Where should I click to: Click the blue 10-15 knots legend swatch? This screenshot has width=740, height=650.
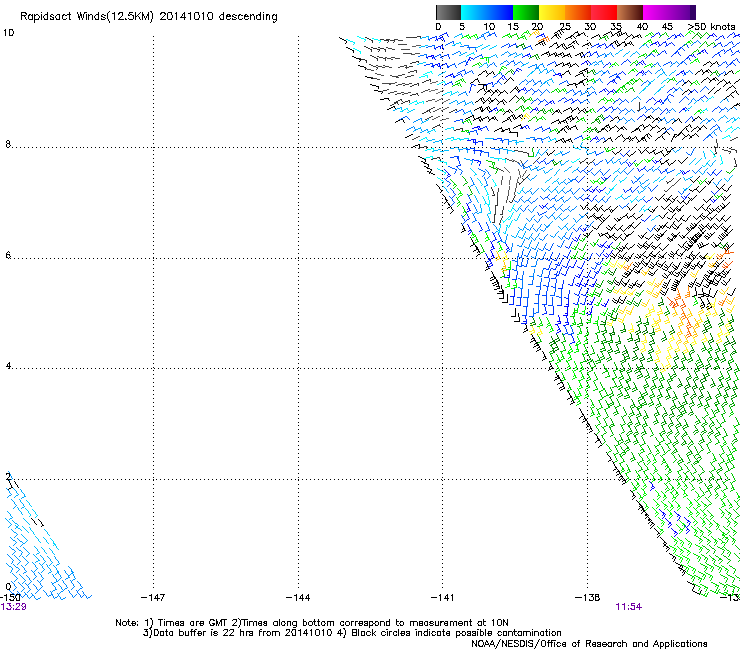coord(500,13)
